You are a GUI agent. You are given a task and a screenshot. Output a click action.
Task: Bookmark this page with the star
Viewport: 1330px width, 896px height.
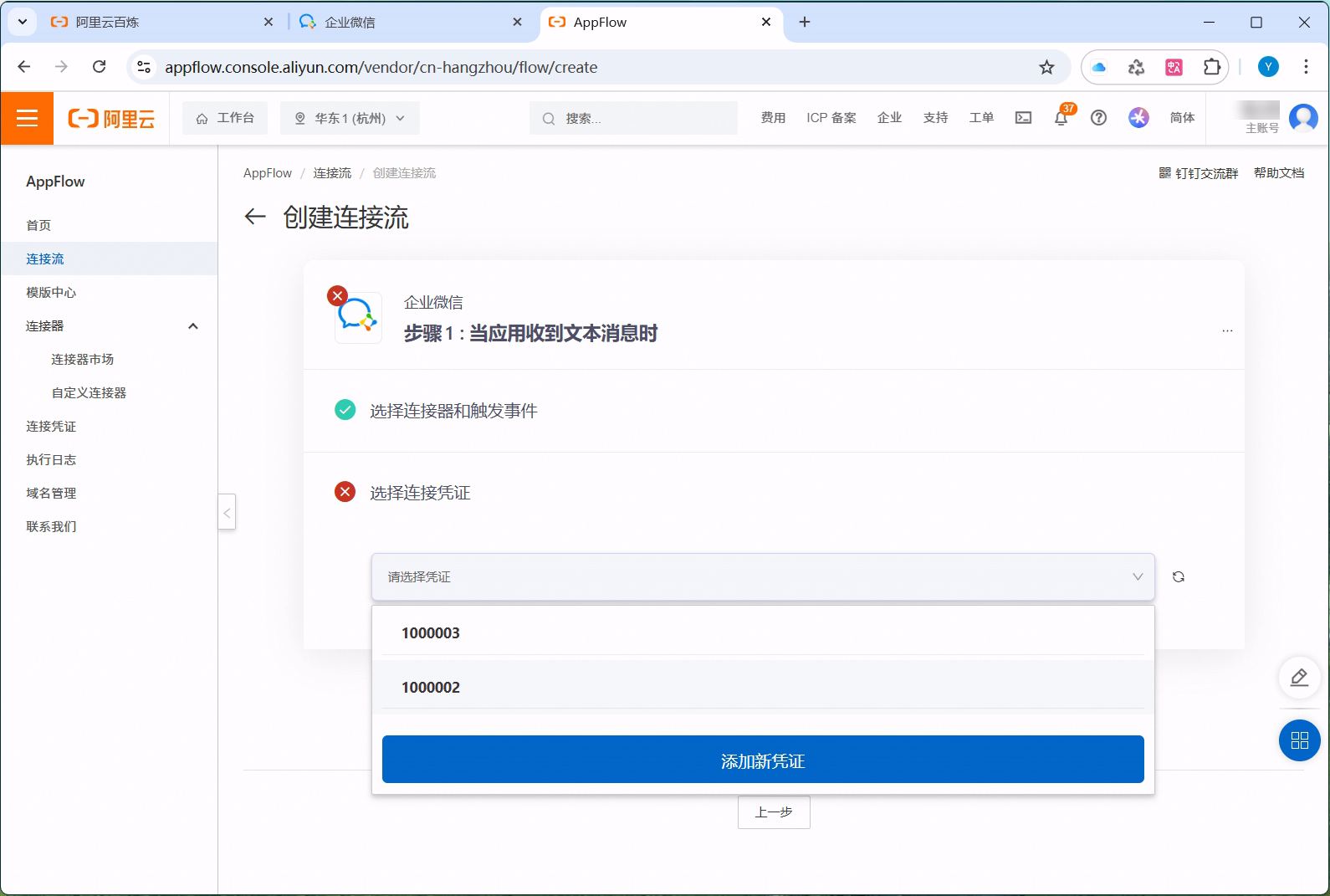pos(1046,68)
